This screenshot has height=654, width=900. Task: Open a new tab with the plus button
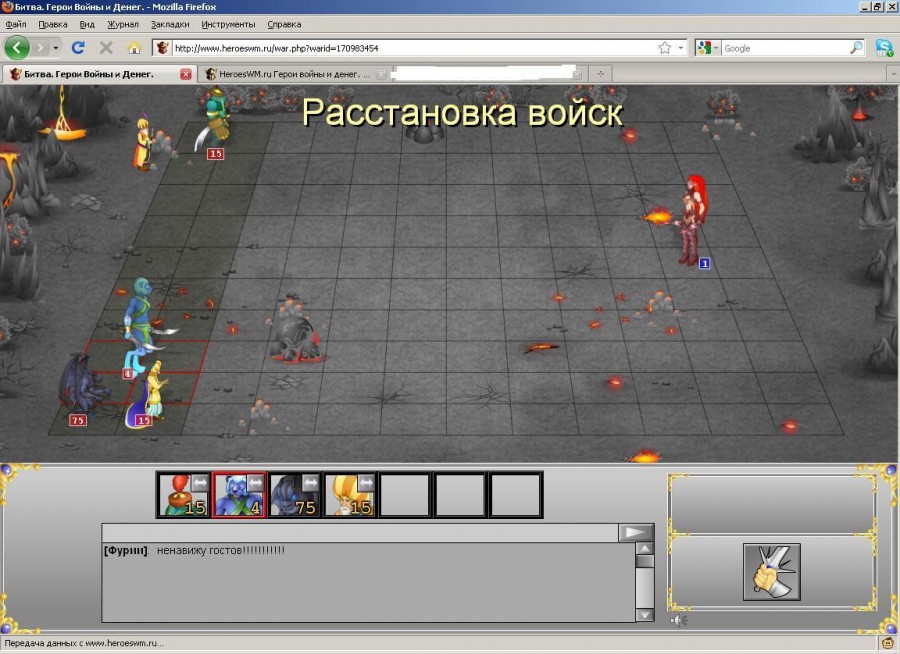click(x=600, y=74)
